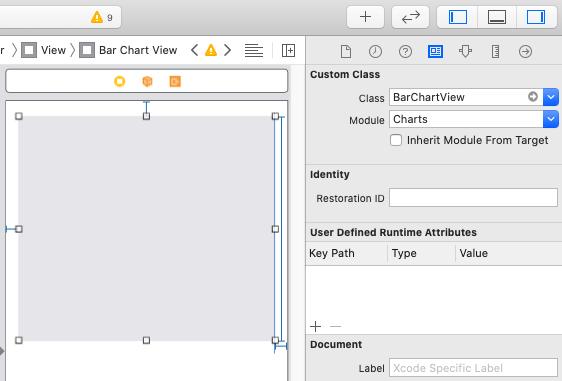This screenshot has width=562, height=381.
Task: Select the First Responder cube icon
Action: coord(147,81)
